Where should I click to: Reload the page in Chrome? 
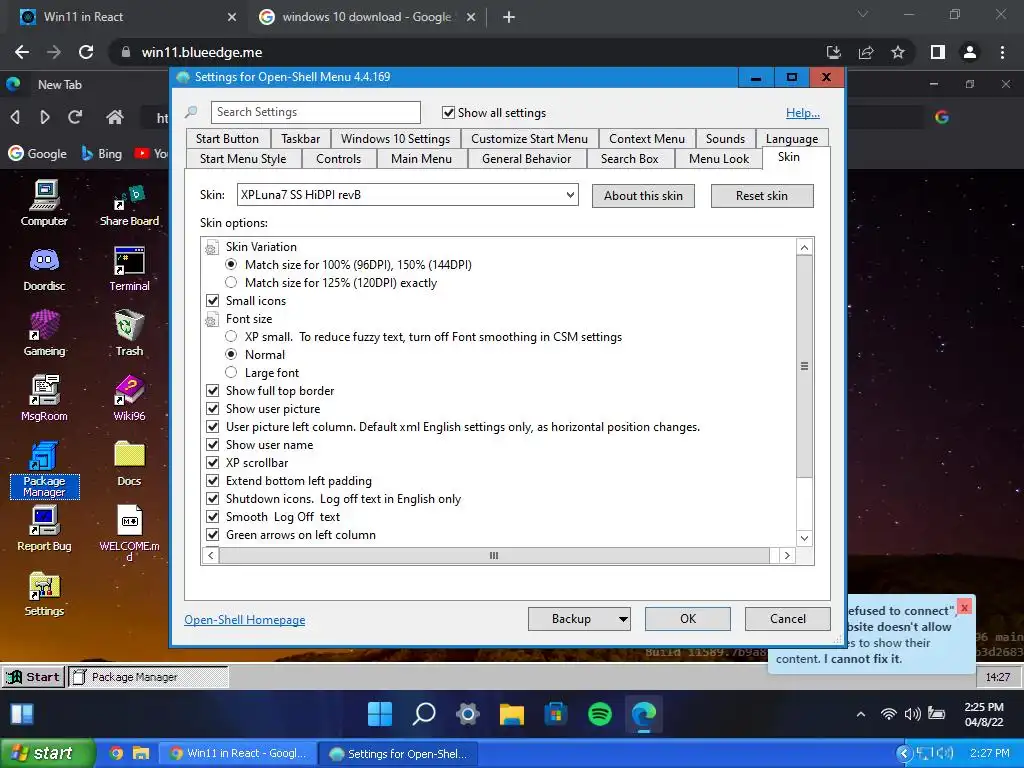86,52
